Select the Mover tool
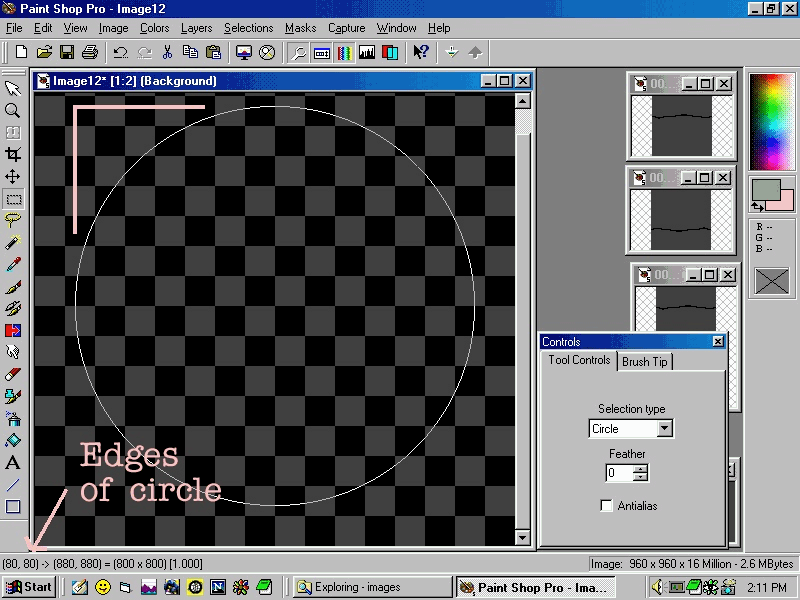800x600 pixels. 13,176
